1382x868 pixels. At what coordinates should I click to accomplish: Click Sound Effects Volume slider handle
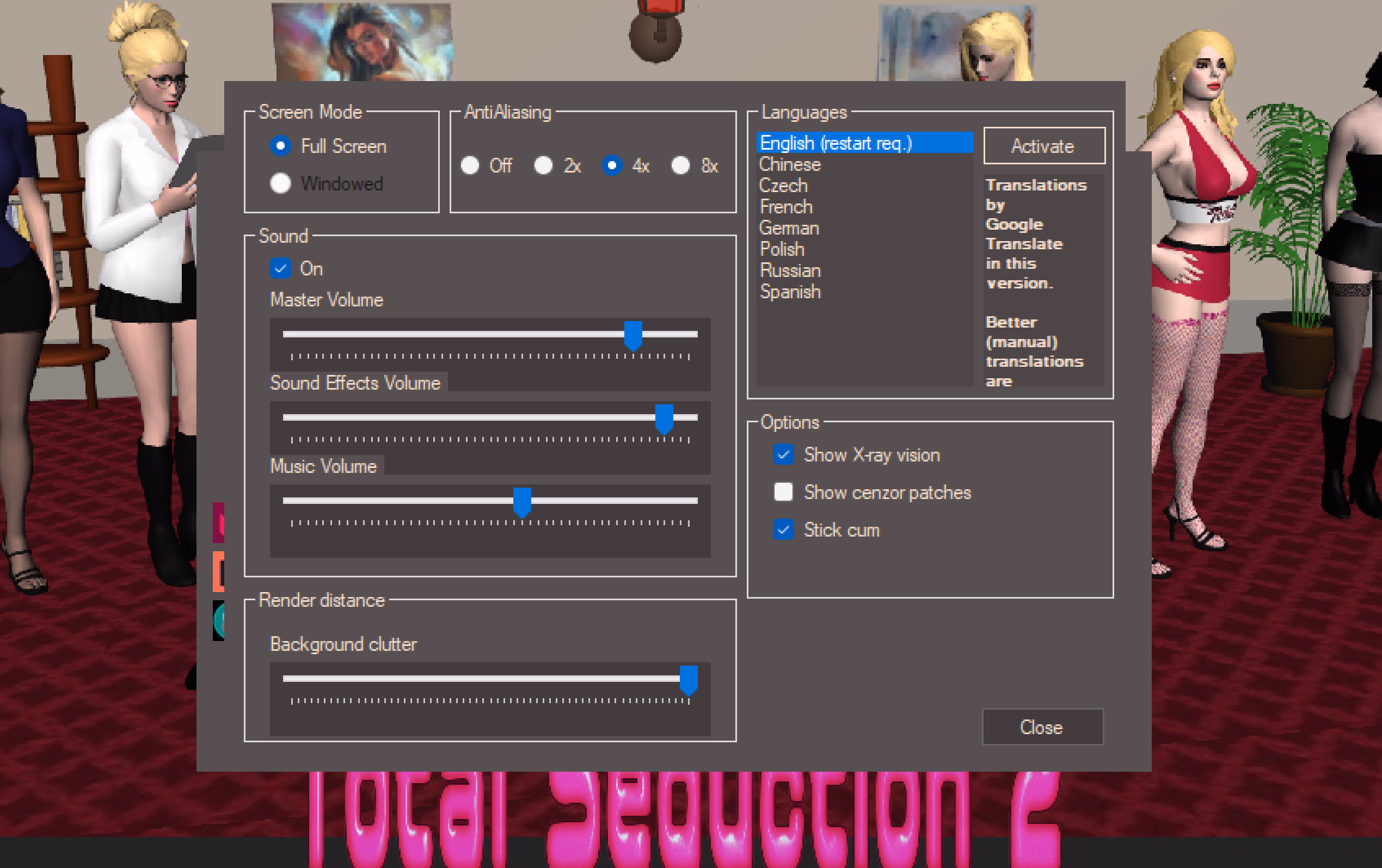664,418
